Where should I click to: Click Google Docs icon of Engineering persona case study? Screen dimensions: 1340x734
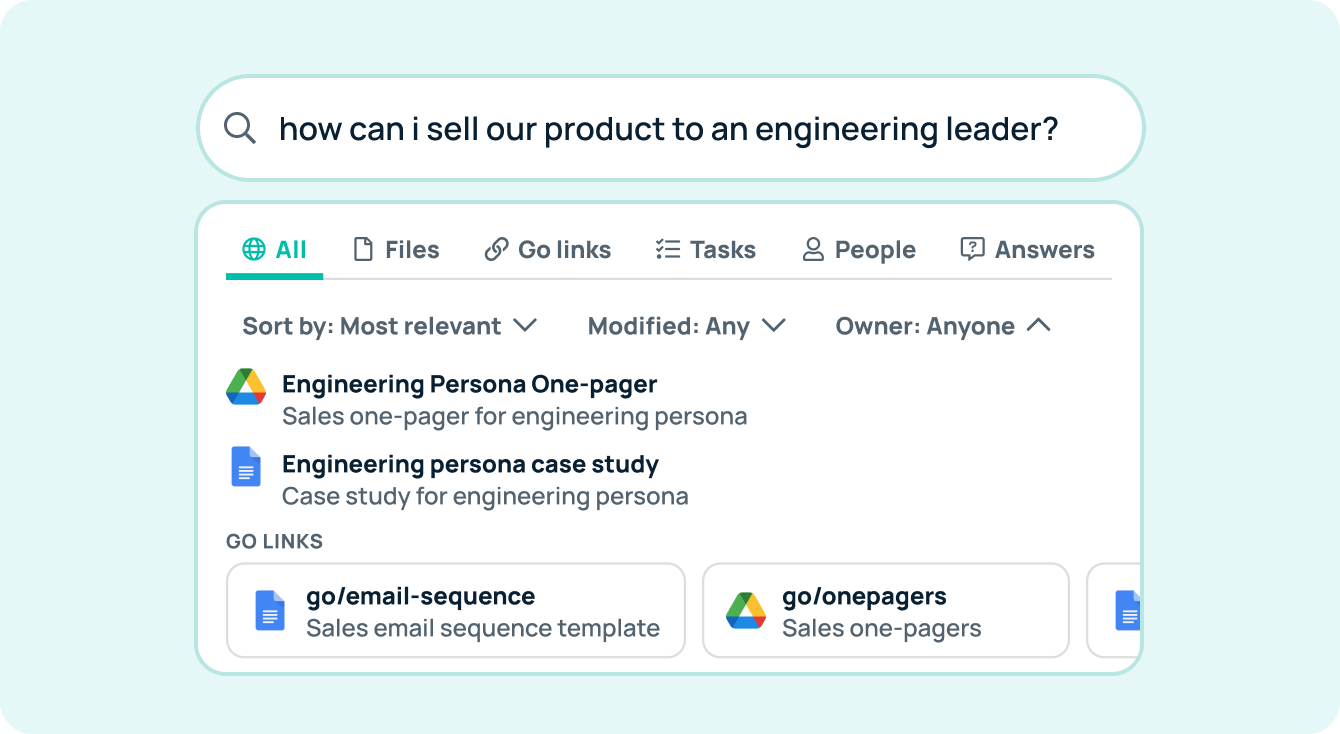tap(246, 467)
